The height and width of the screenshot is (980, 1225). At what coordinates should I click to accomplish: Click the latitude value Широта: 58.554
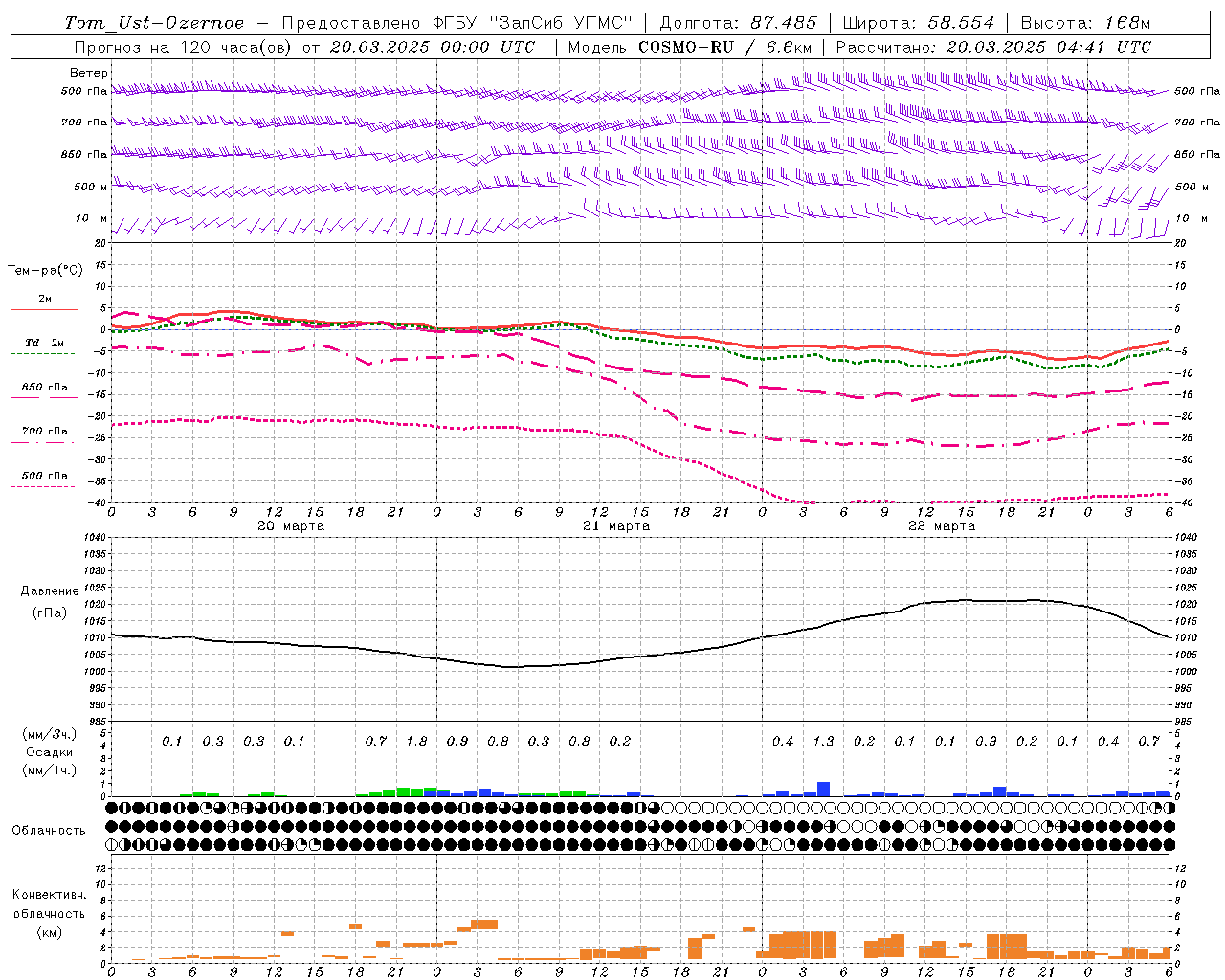tap(918, 23)
